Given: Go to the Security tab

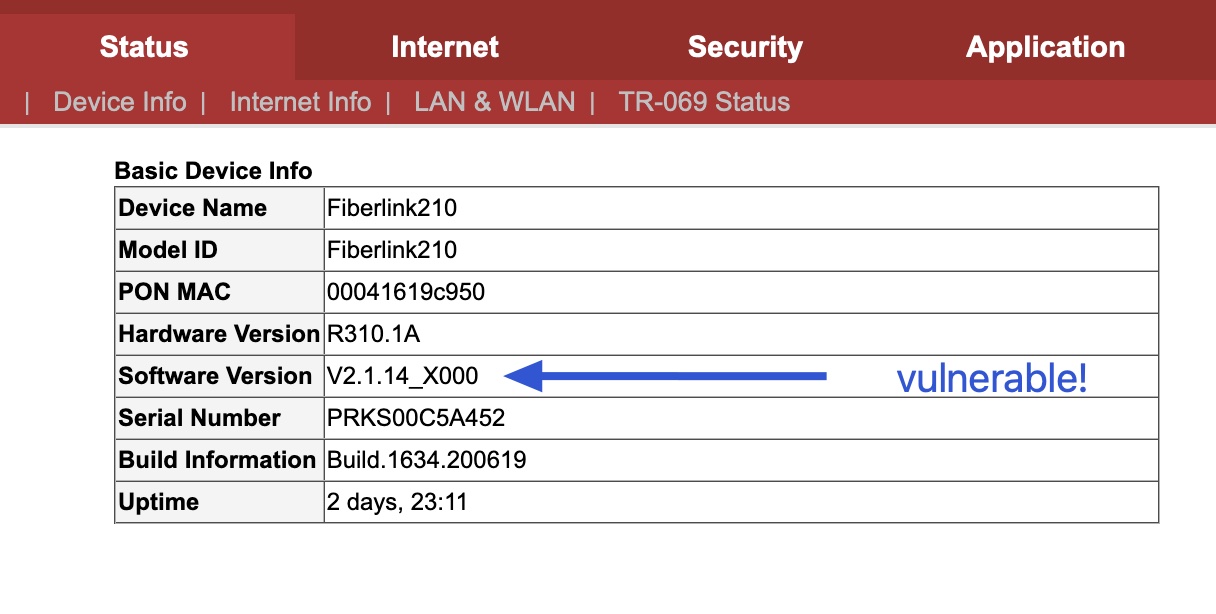Looking at the screenshot, I should (x=745, y=47).
